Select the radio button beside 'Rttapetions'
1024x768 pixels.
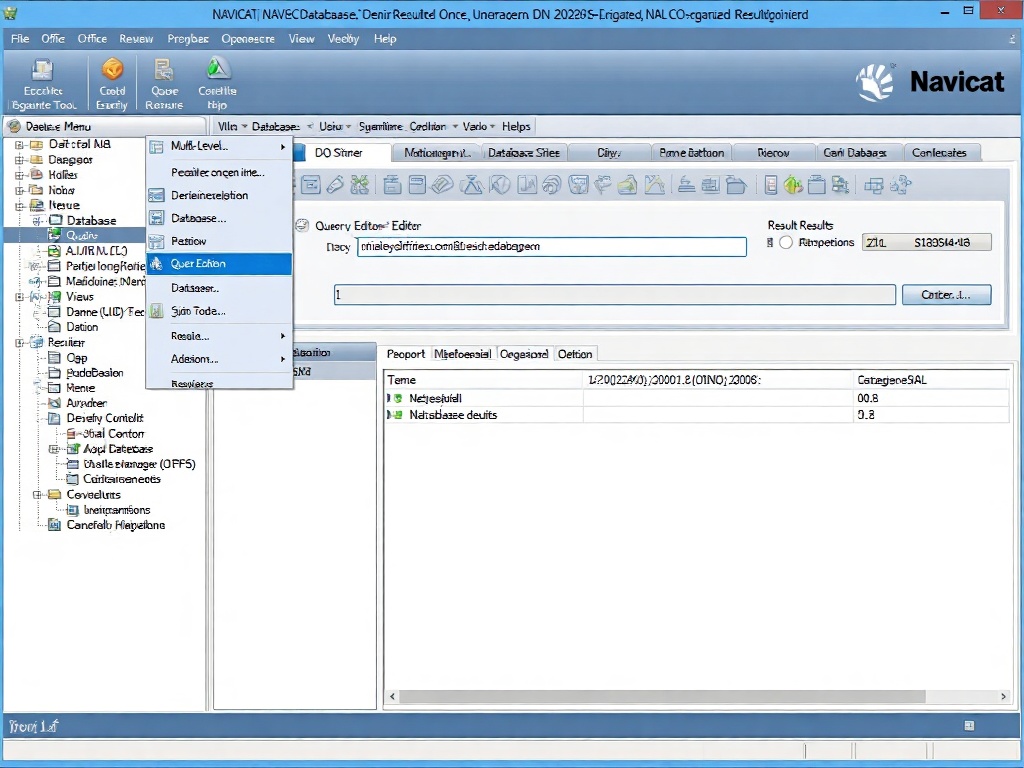pos(786,243)
